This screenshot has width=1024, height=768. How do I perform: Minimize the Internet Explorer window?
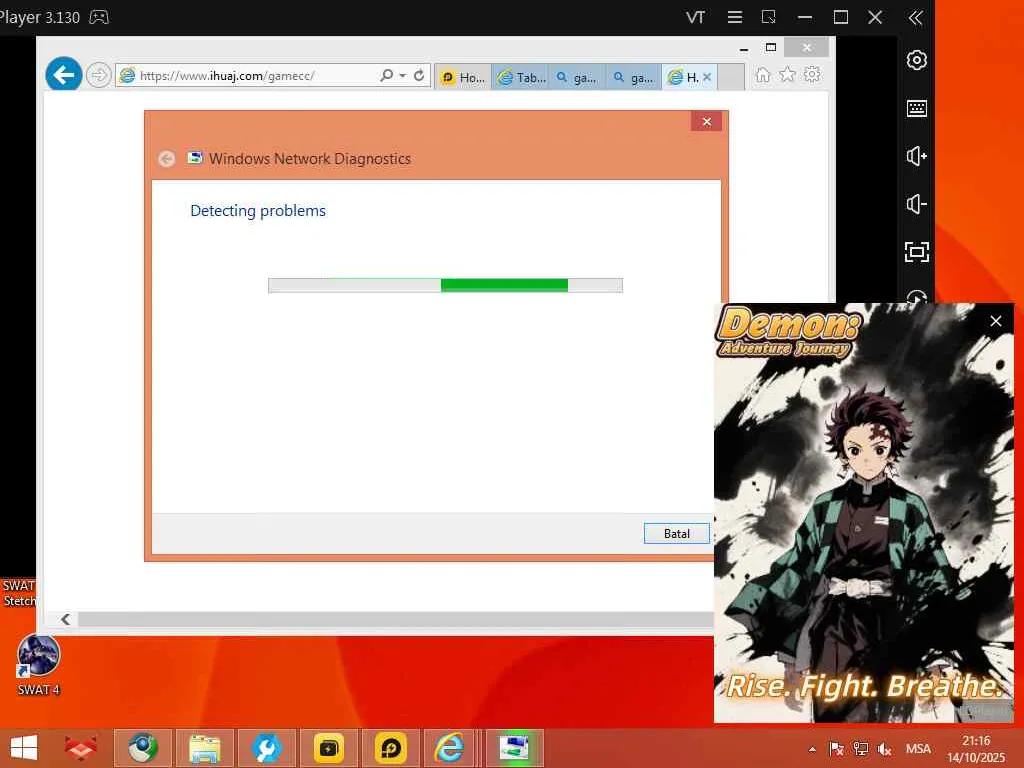click(x=744, y=48)
